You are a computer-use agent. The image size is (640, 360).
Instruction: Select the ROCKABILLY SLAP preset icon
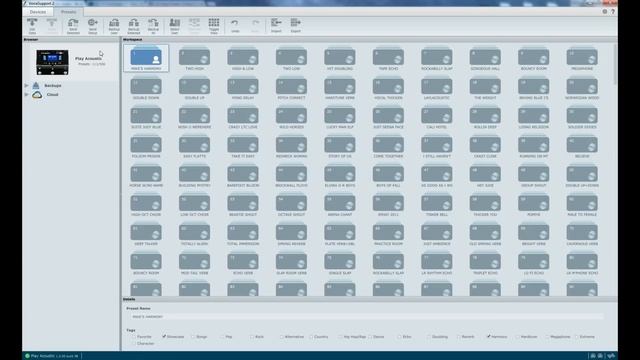[x=437, y=57]
